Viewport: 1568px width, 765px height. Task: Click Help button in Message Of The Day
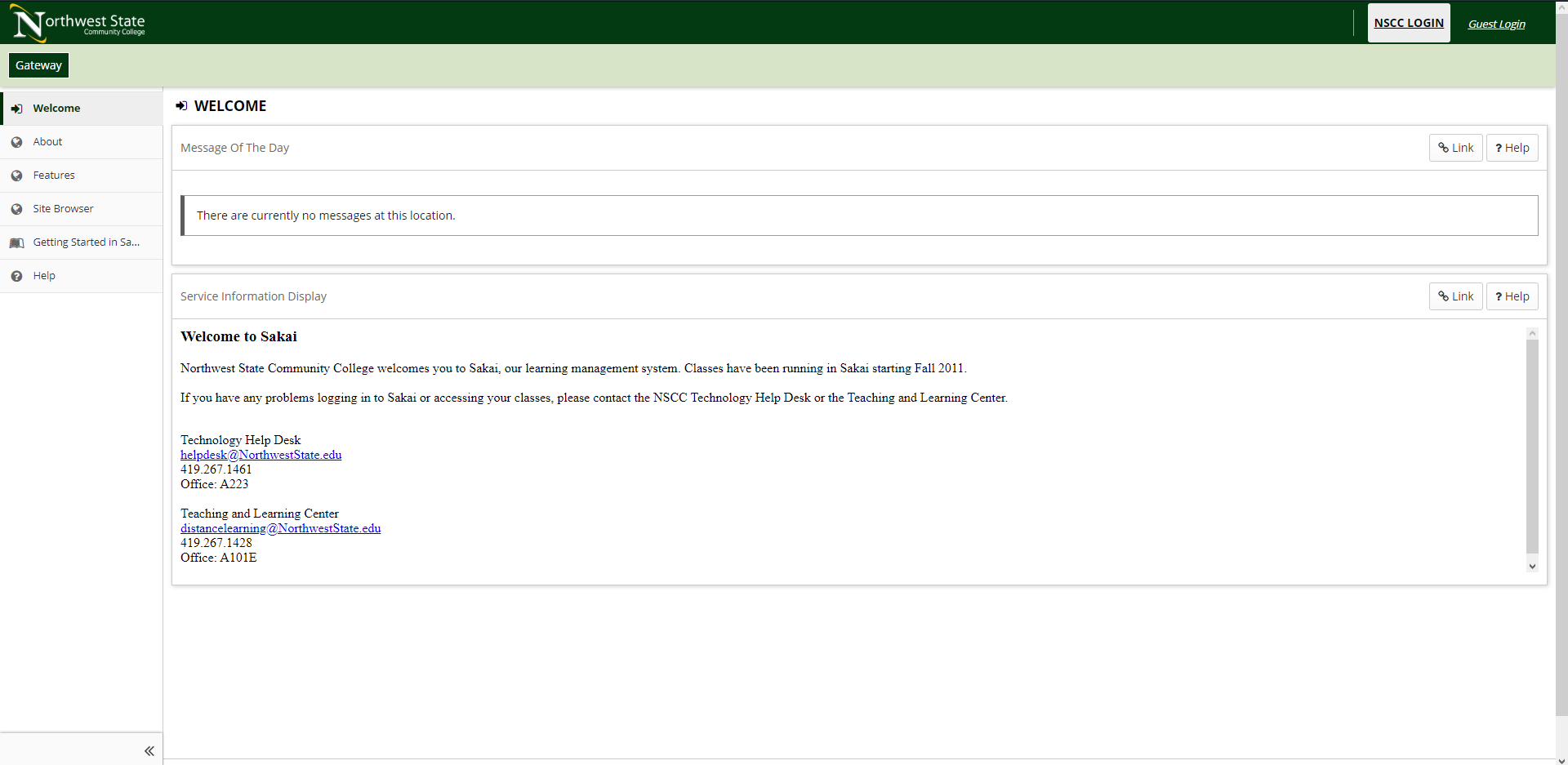(1512, 148)
